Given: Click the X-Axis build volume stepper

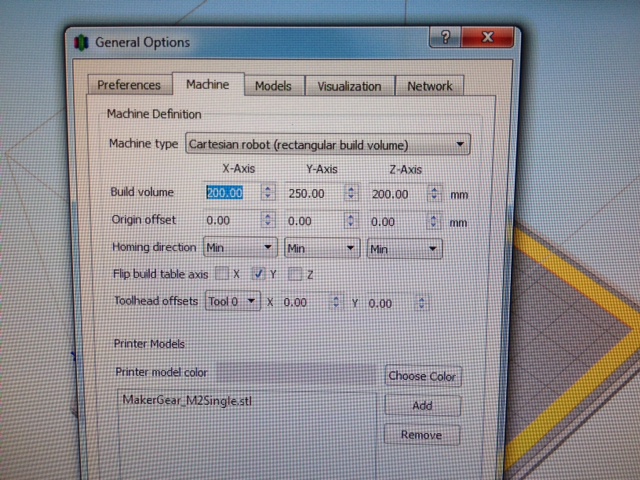Looking at the screenshot, I should pos(268,192).
